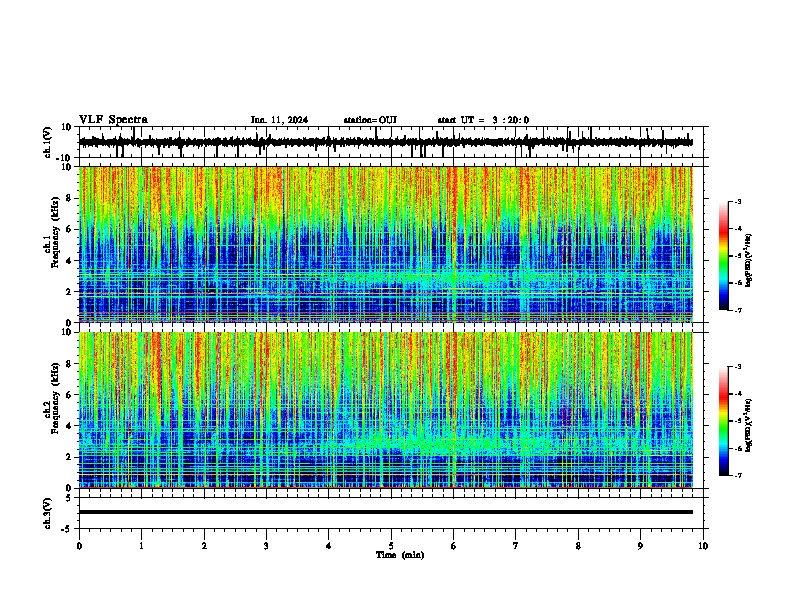Click the ch.1 "Frequency (kHz)" axis label
The image size is (792, 612).
coord(55,232)
